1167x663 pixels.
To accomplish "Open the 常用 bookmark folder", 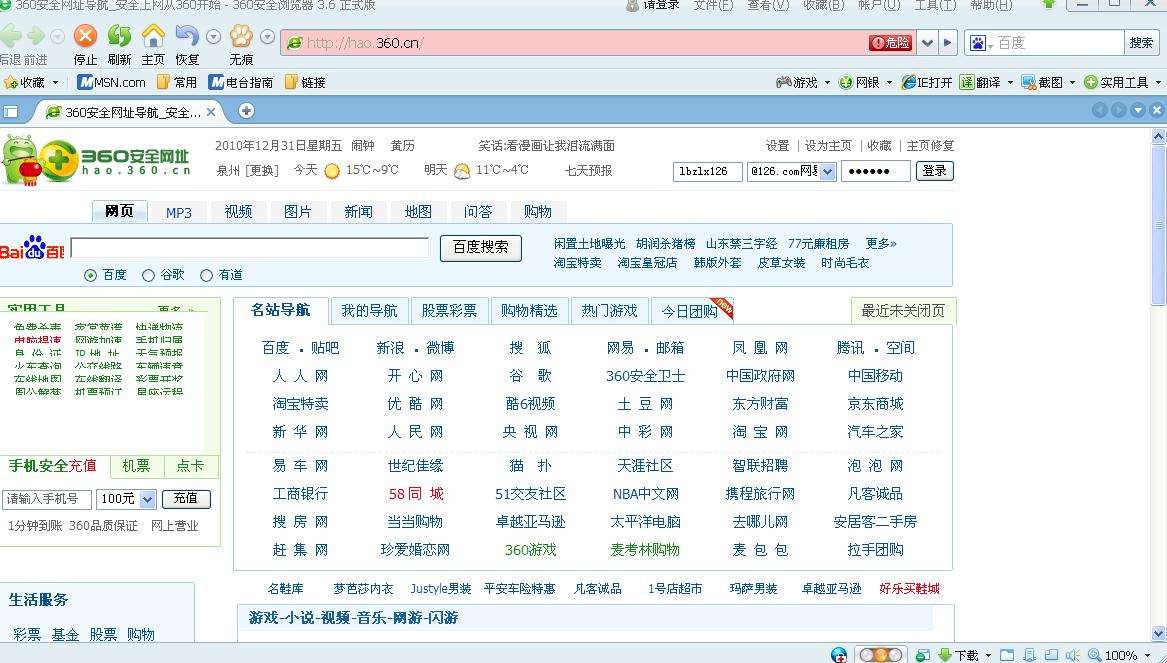I will pyautogui.click(x=176, y=82).
